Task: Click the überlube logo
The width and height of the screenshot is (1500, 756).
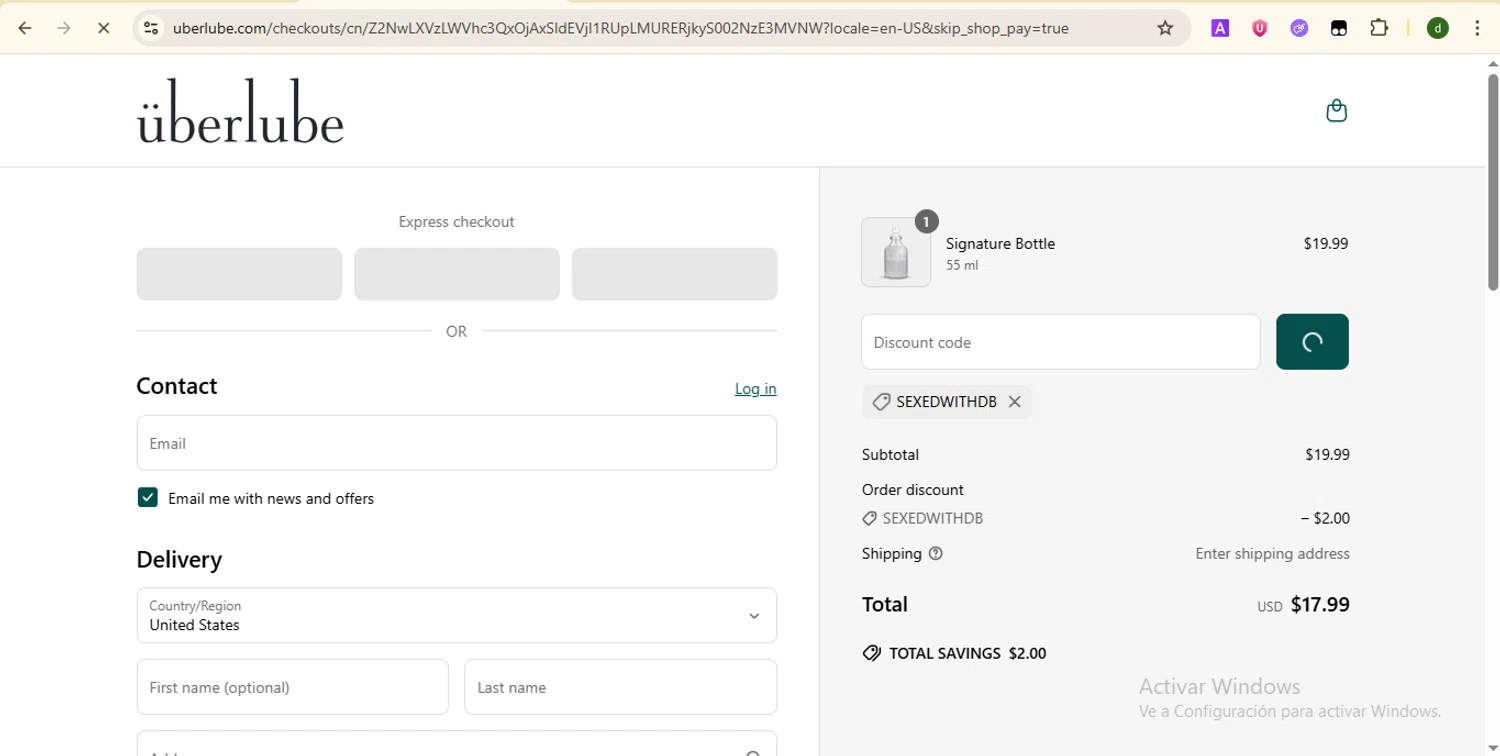Action: click(240, 110)
